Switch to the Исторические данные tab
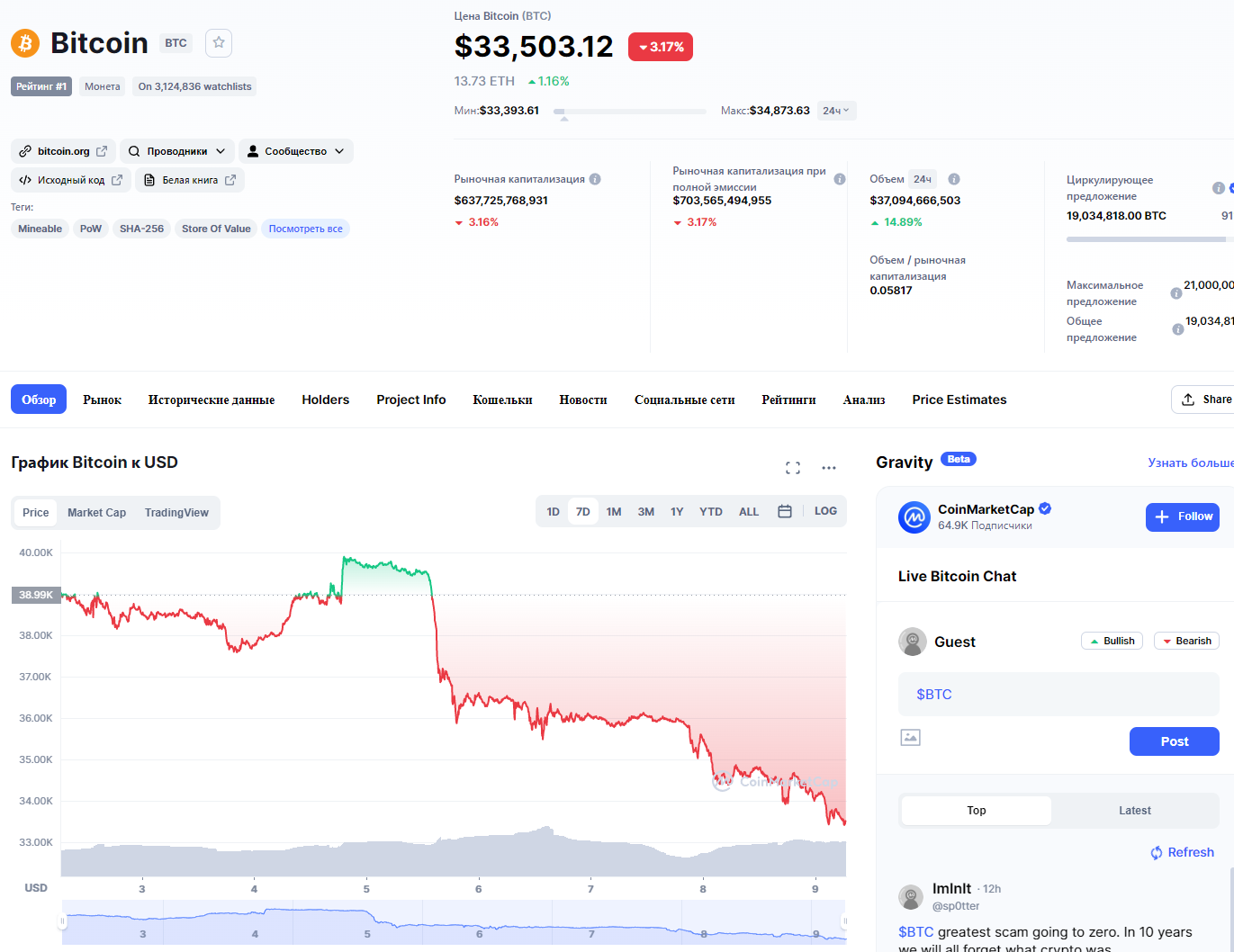The width and height of the screenshot is (1234, 952). point(212,400)
